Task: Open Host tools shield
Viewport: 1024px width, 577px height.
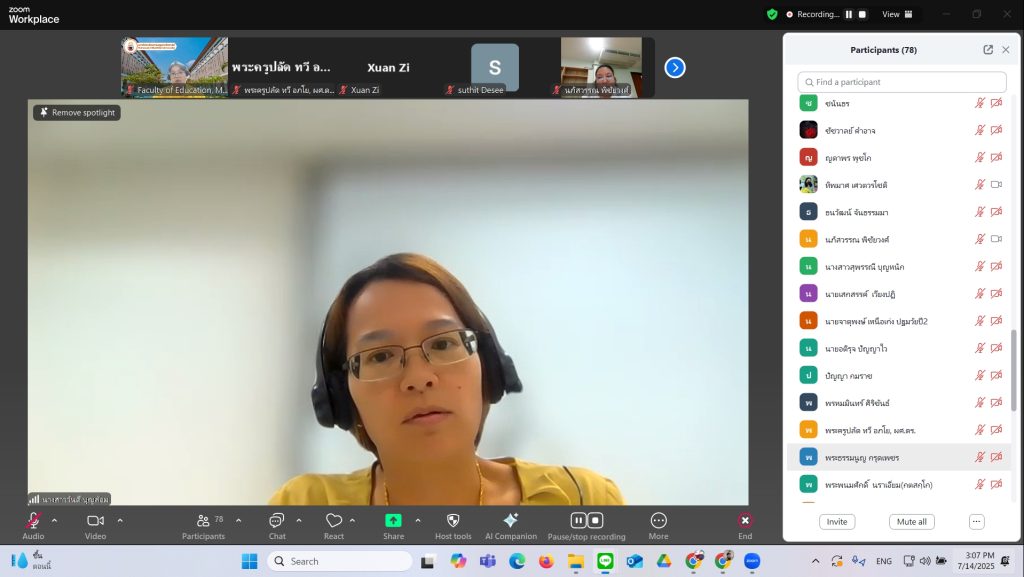Action: click(x=453, y=520)
